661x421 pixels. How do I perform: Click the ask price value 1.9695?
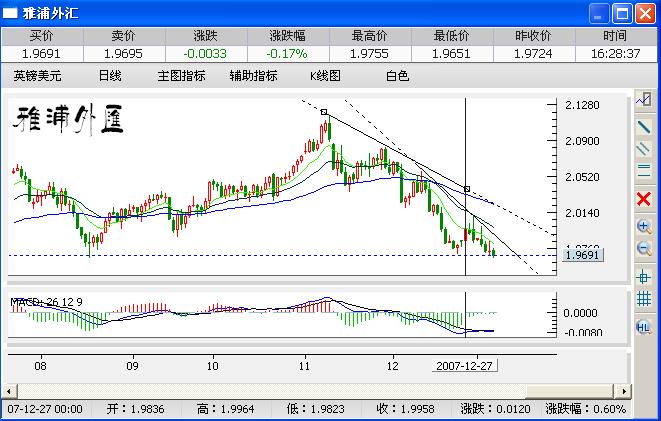coord(123,54)
